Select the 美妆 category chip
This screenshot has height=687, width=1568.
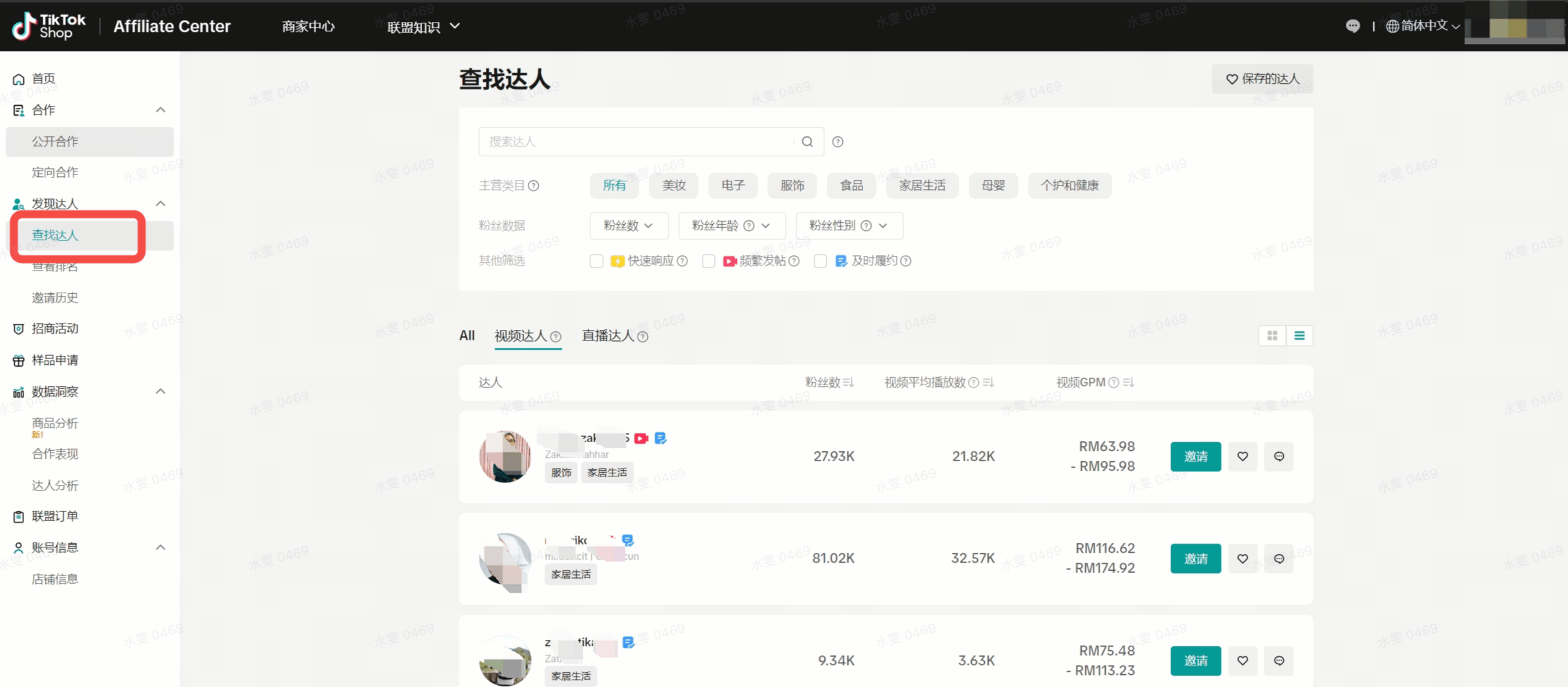(x=674, y=186)
